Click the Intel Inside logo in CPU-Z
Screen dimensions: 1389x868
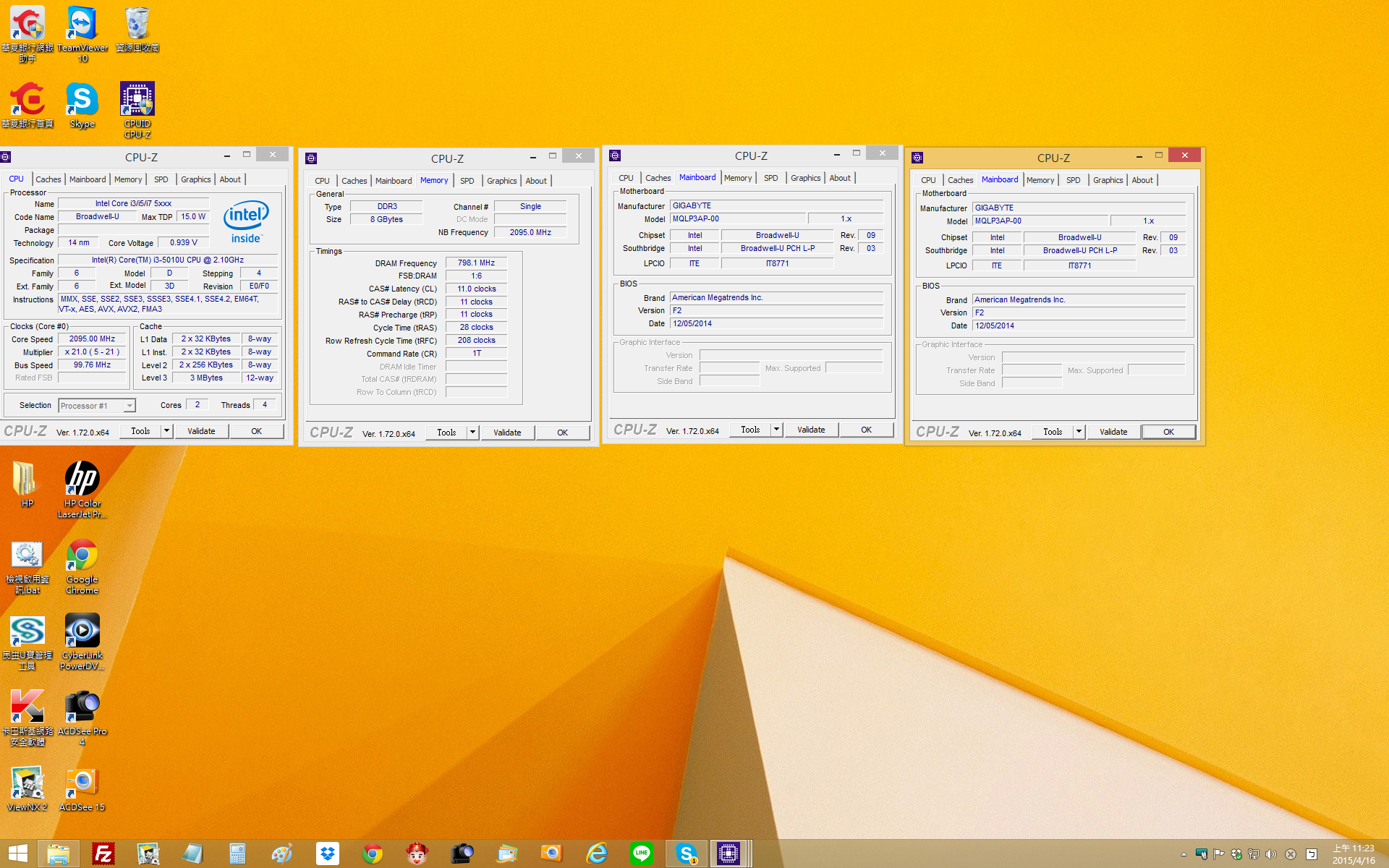246,221
